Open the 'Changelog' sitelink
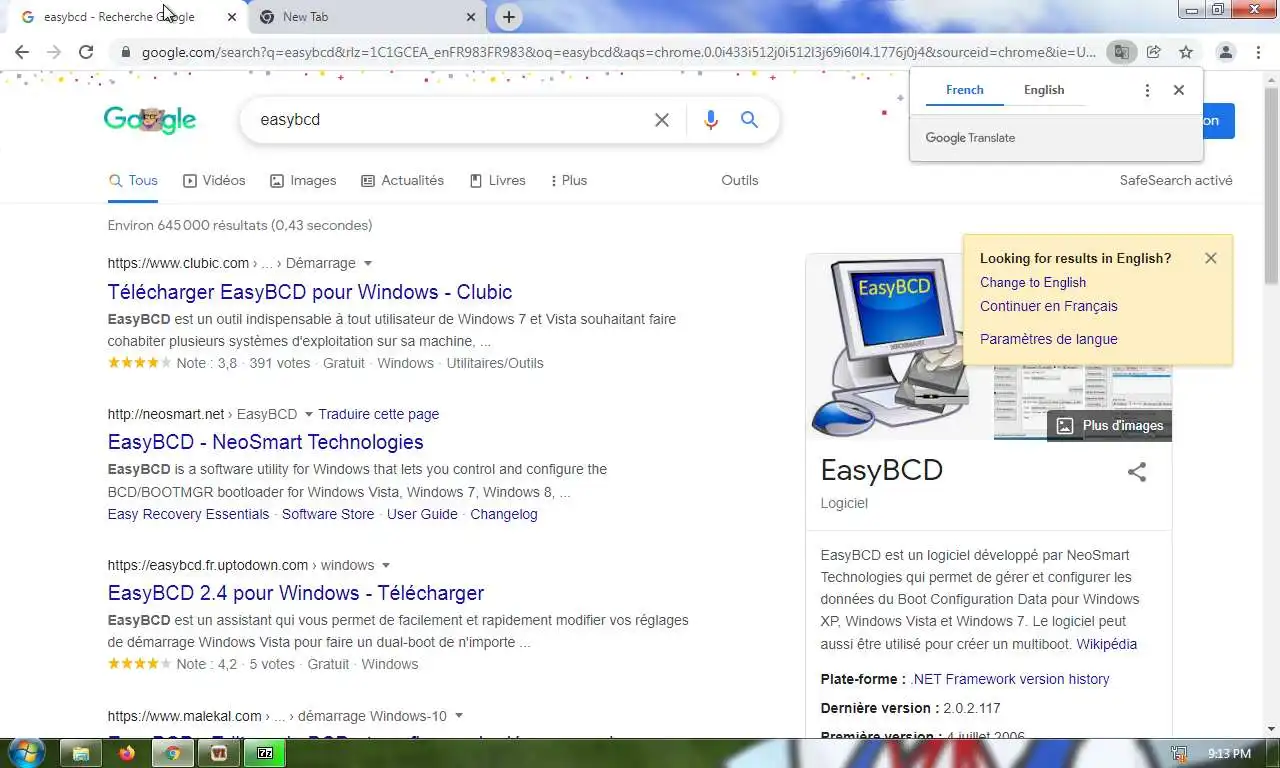This screenshot has width=1280, height=768. pyautogui.click(x=504, y=514)
